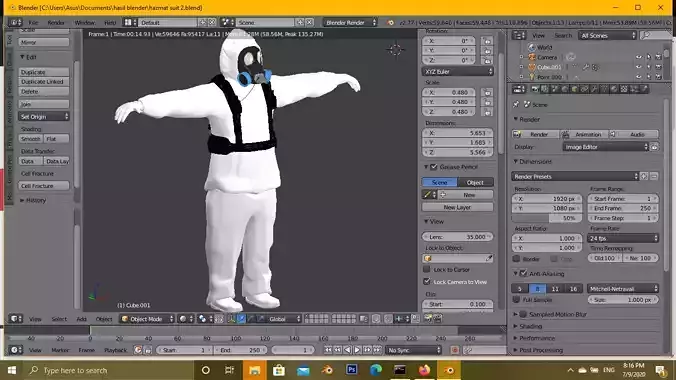This screenshot has height=380, width=676.
Task: Click the screen layout browse icon beside Default
Action: point(130,22)
